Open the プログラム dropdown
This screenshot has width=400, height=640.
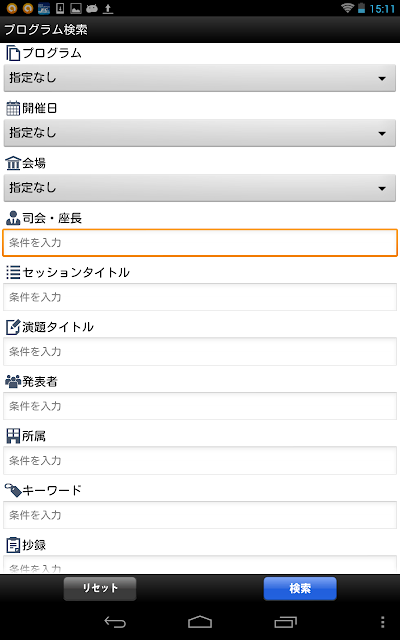200,78
